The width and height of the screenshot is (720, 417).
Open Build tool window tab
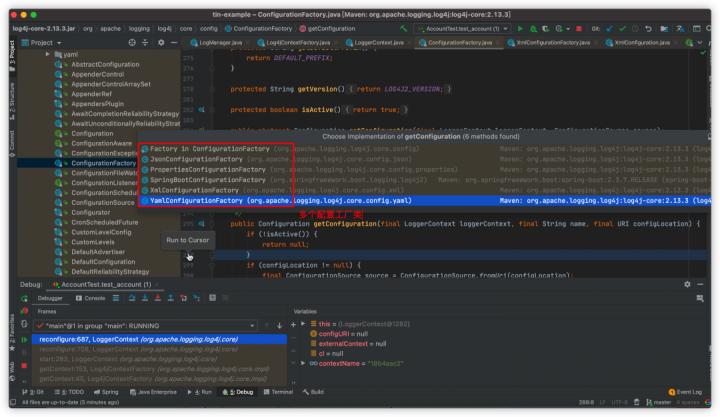(313, 392)
